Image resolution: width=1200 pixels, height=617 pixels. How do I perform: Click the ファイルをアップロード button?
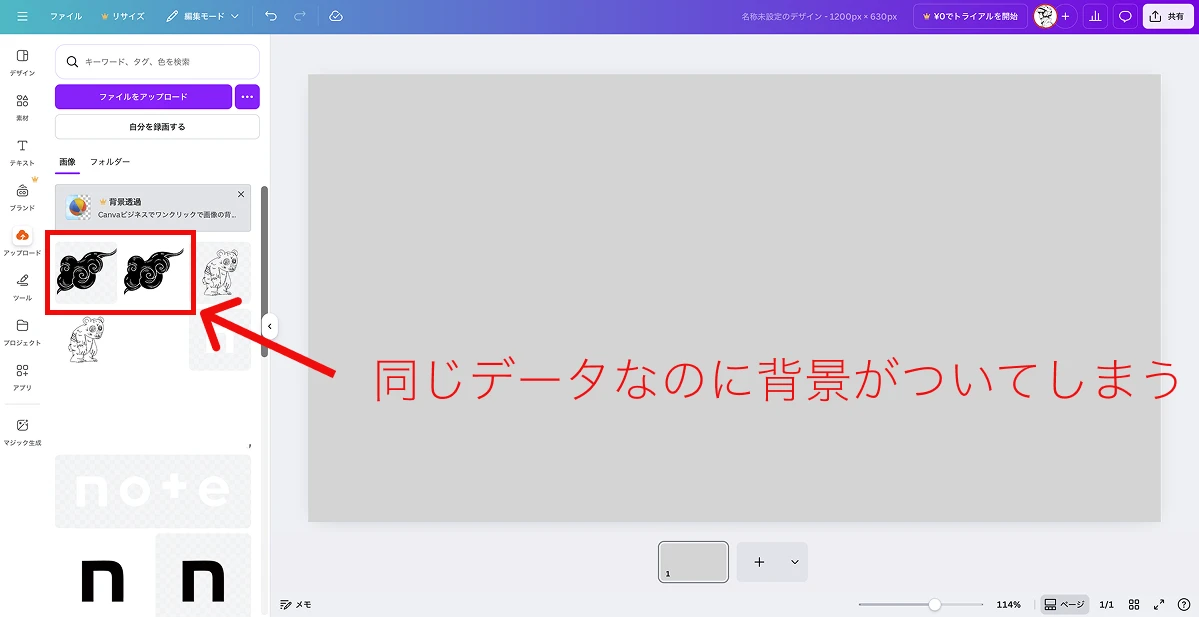[x=143, y=97]
